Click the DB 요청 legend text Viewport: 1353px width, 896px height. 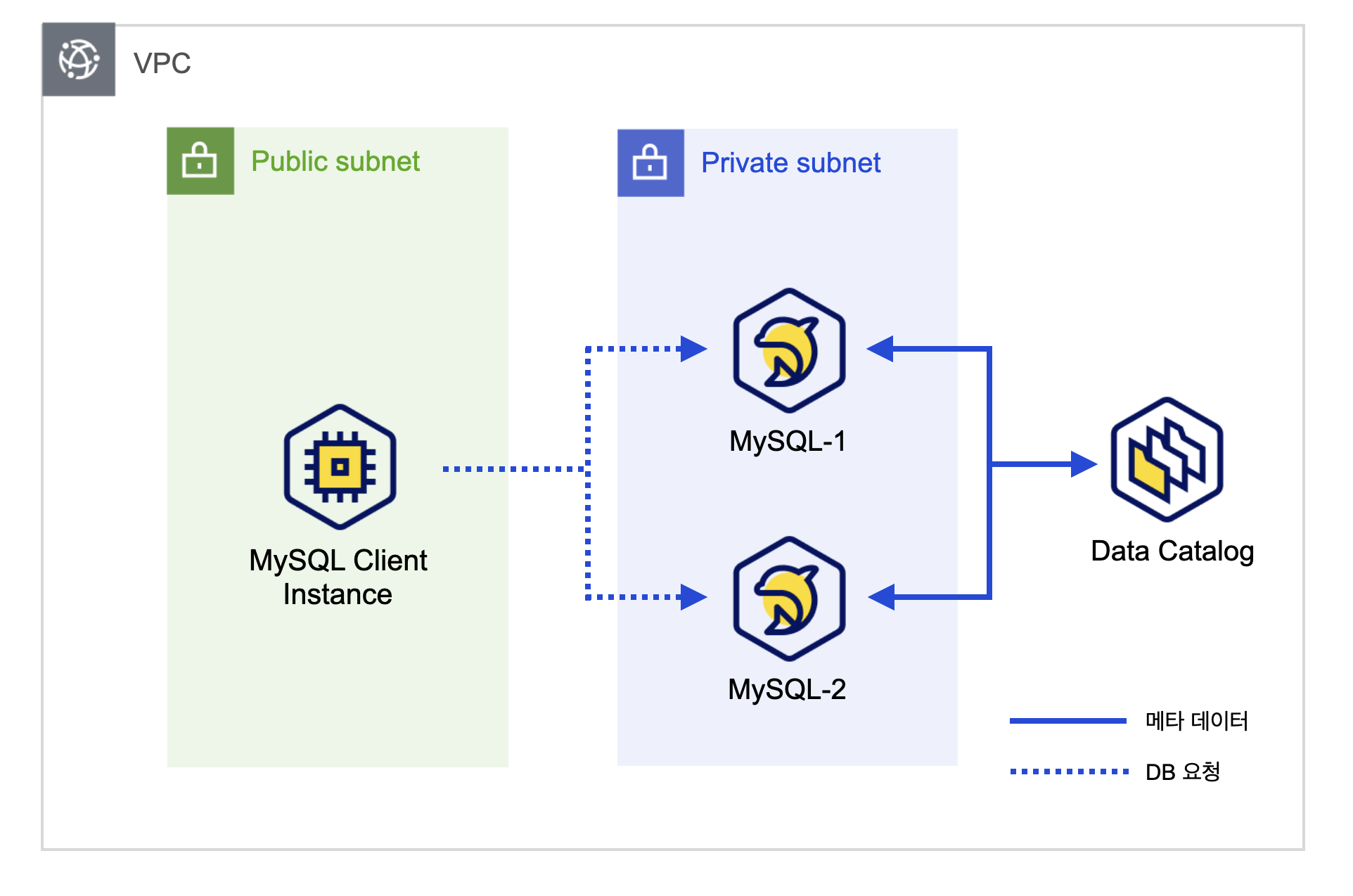pos(1183,772)
